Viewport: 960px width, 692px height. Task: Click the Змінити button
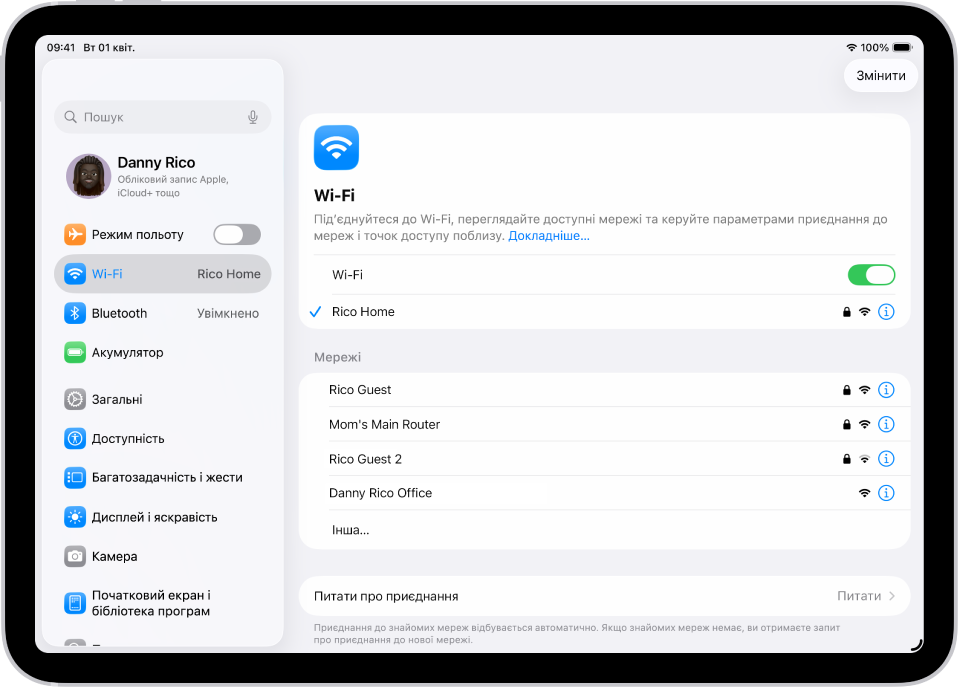click(x=880, y=76)
